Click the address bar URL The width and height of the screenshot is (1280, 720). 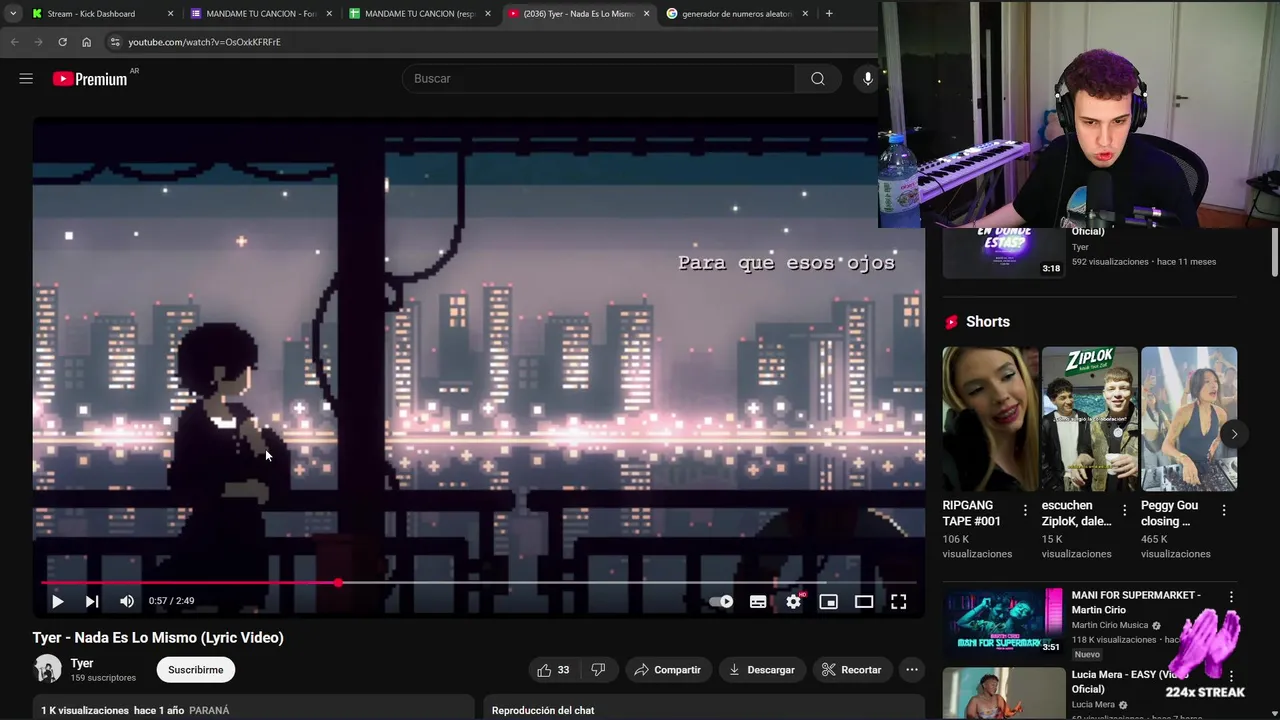click(204, 42)
